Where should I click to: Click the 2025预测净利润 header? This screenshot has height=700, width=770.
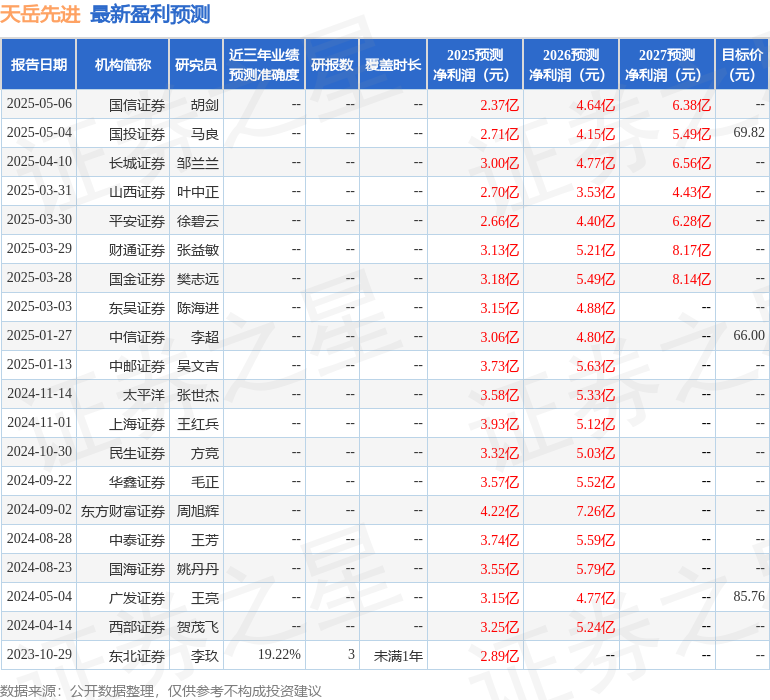click(x=475, y=64)
